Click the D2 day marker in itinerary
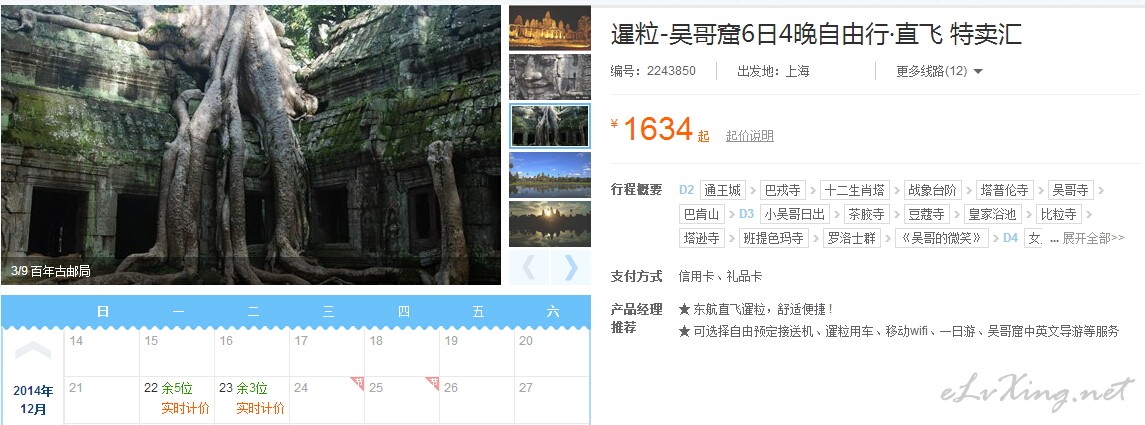1145x425 pixels. tap(686, 191)
